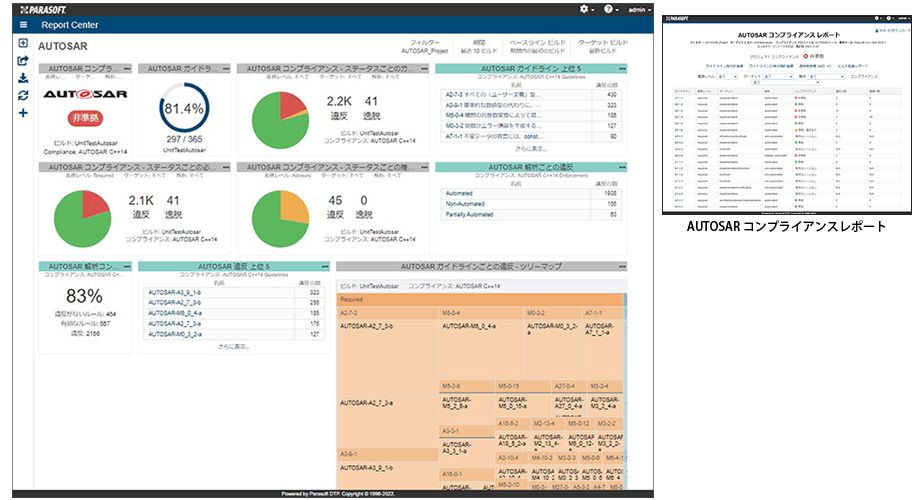Click the download report icon in sidebar
Viewport: 920px width, 500px height.
(x=23, y=78)
